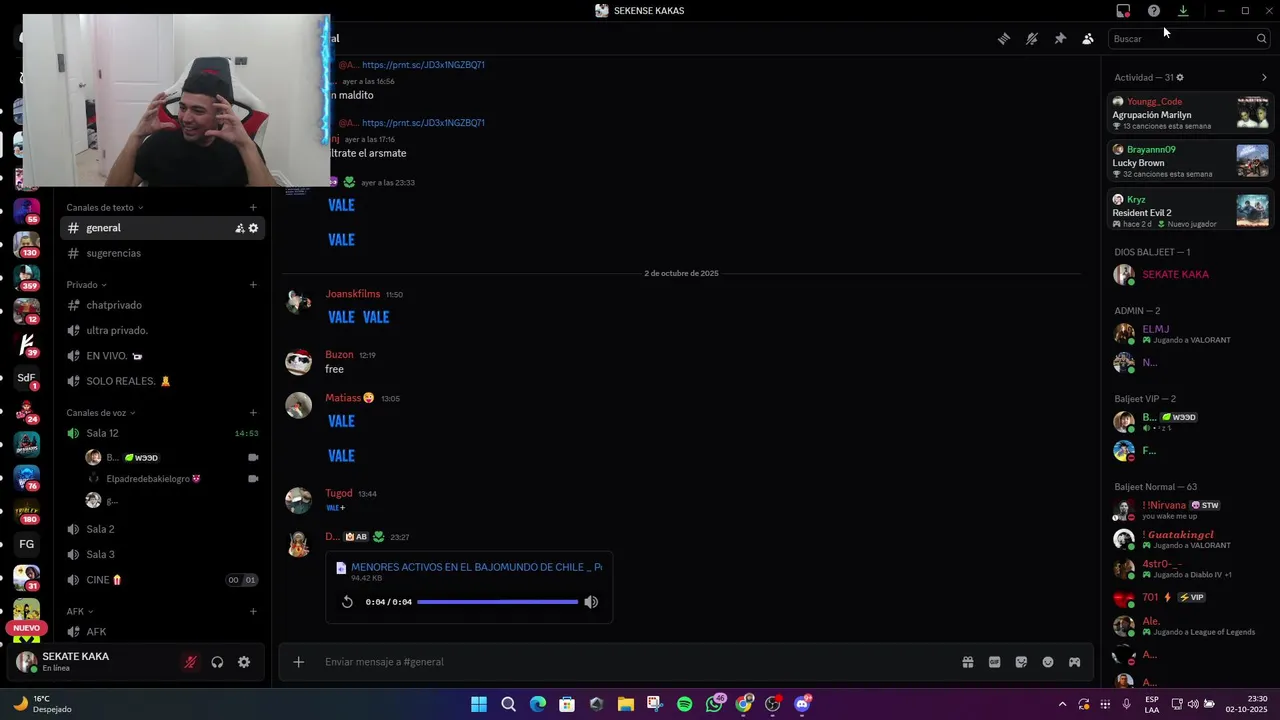
Task: Open the attachment plus button
Action: pyautogui.click(x=298, y=662)
